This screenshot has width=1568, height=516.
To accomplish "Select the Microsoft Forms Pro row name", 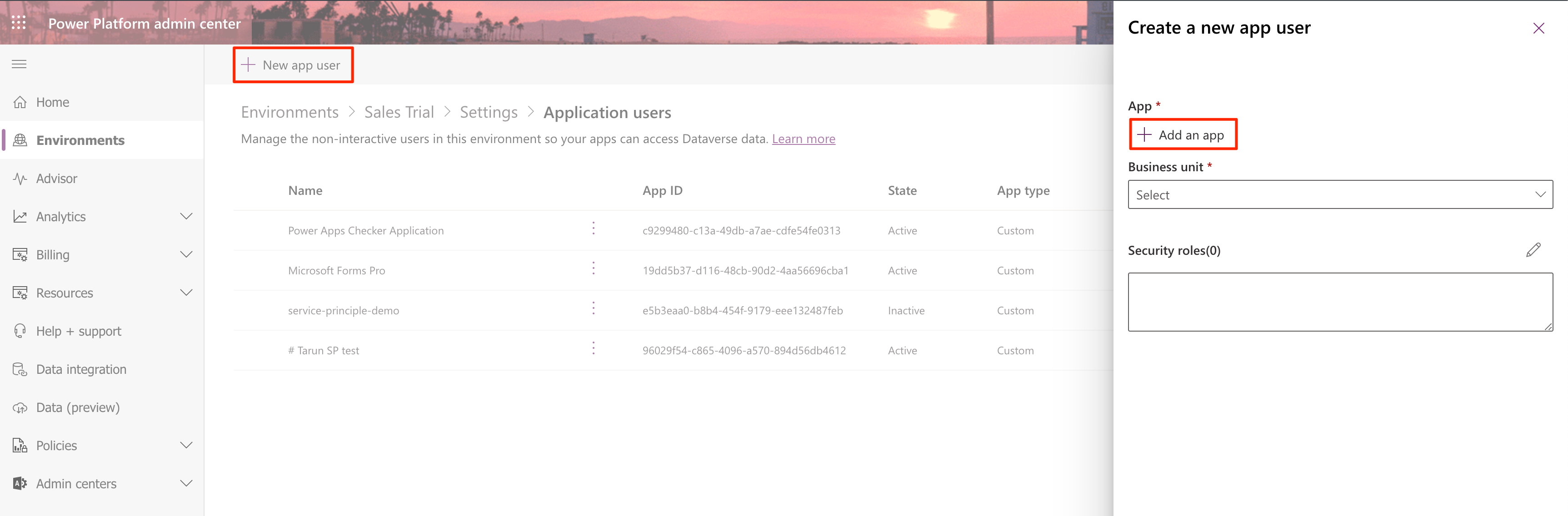I will pyautogui.click(x=336, y=271).
